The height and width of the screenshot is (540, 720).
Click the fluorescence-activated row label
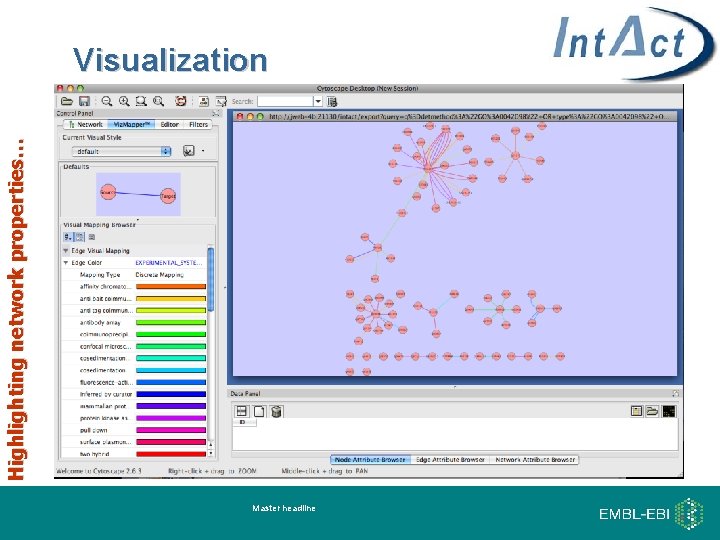[106, 382]
